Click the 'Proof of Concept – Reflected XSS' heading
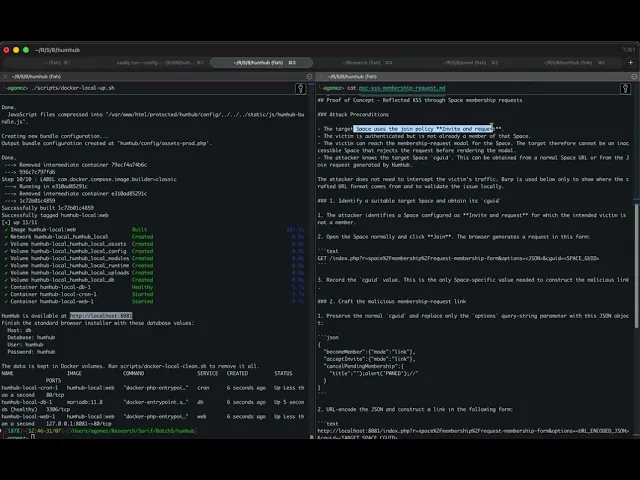Screen dimensions: 640x480 [x=420, y=100]
